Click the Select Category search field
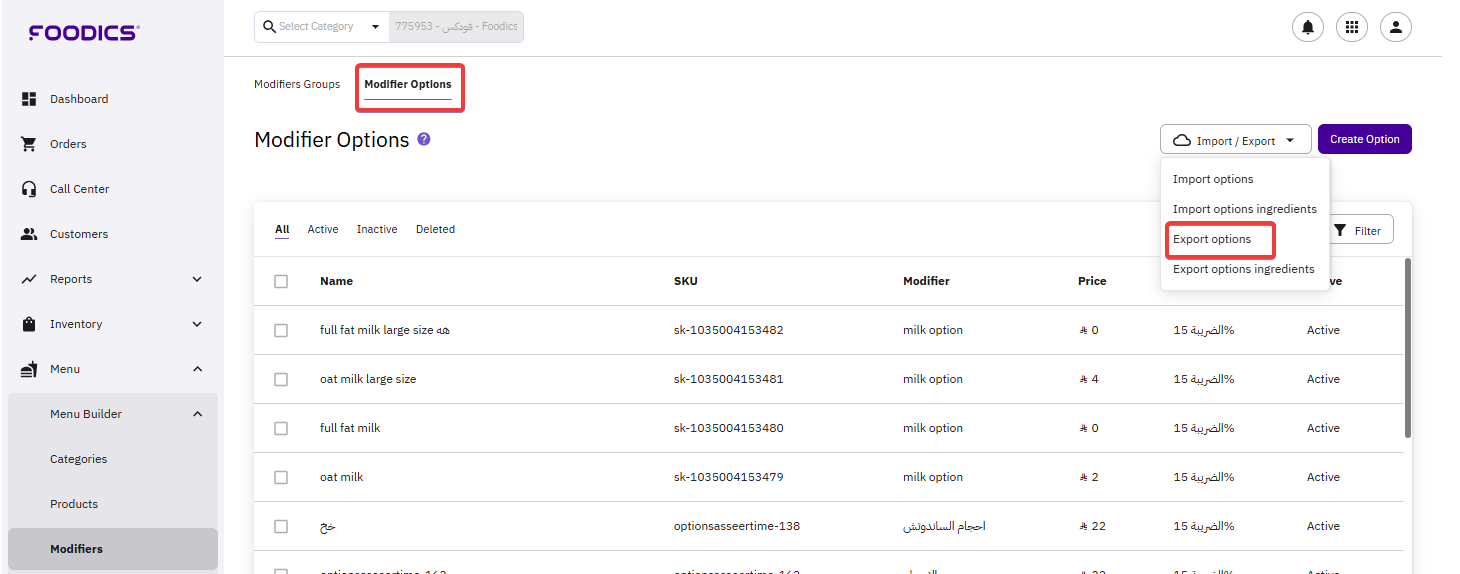The image size is (1460, 574). pos(320,27)
